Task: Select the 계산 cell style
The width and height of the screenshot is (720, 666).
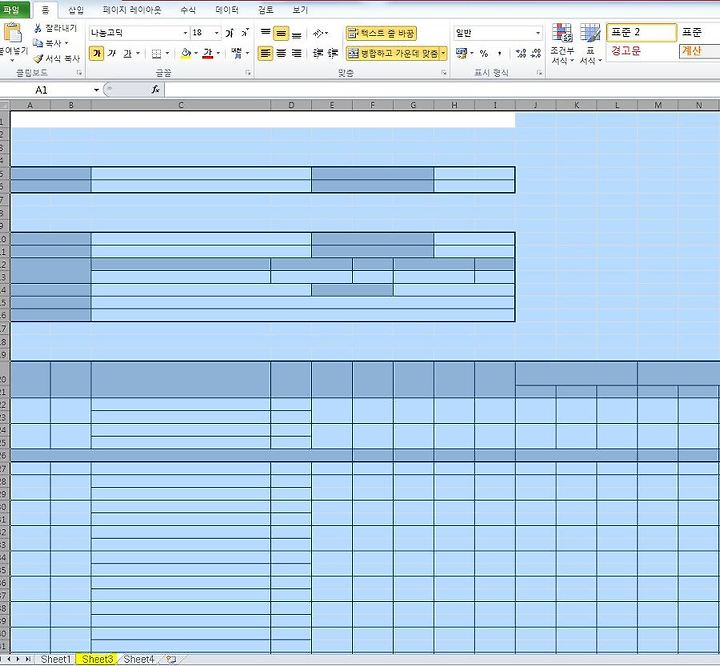Action: (698, 51)
